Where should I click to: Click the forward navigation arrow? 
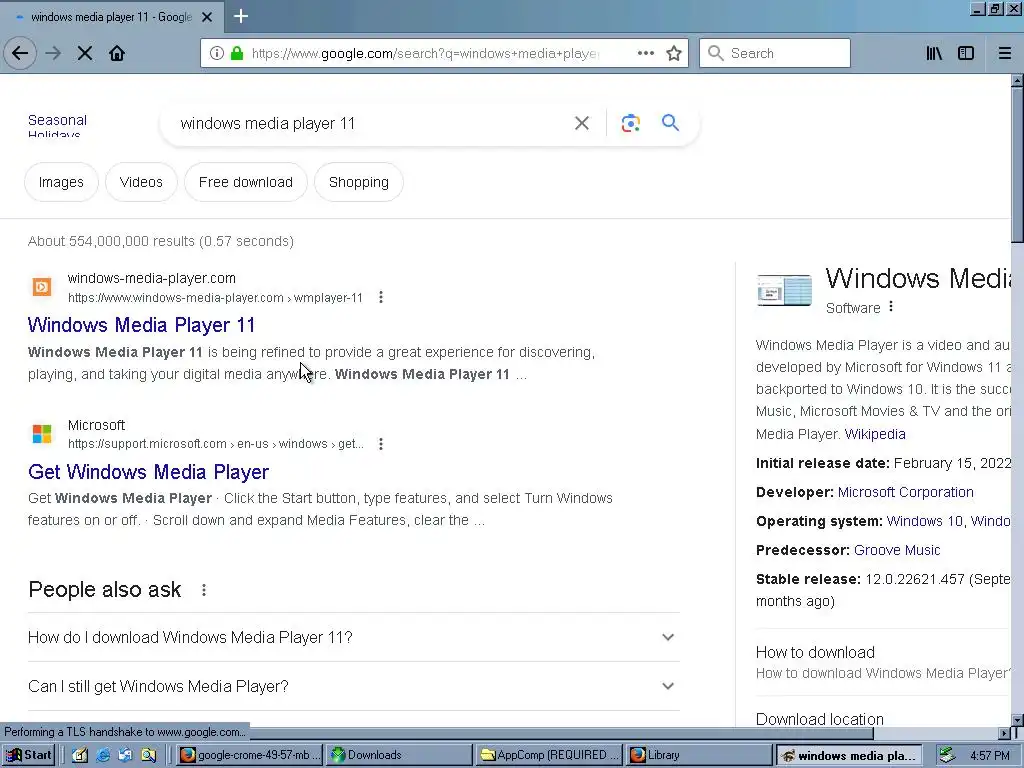click(54, 53)
